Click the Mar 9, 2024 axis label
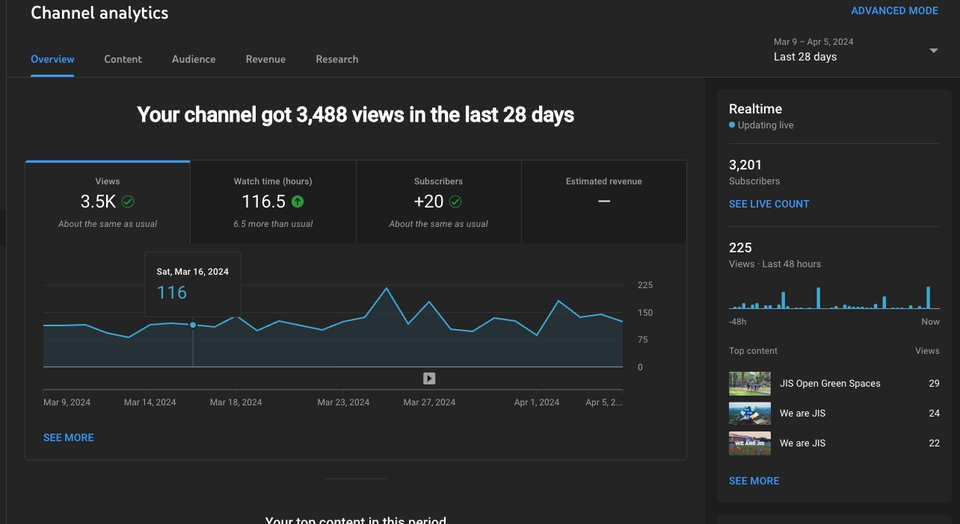Image resolution: width=960 pixels, height=524 pixels. pyautogui.click(x=67, y=402)
